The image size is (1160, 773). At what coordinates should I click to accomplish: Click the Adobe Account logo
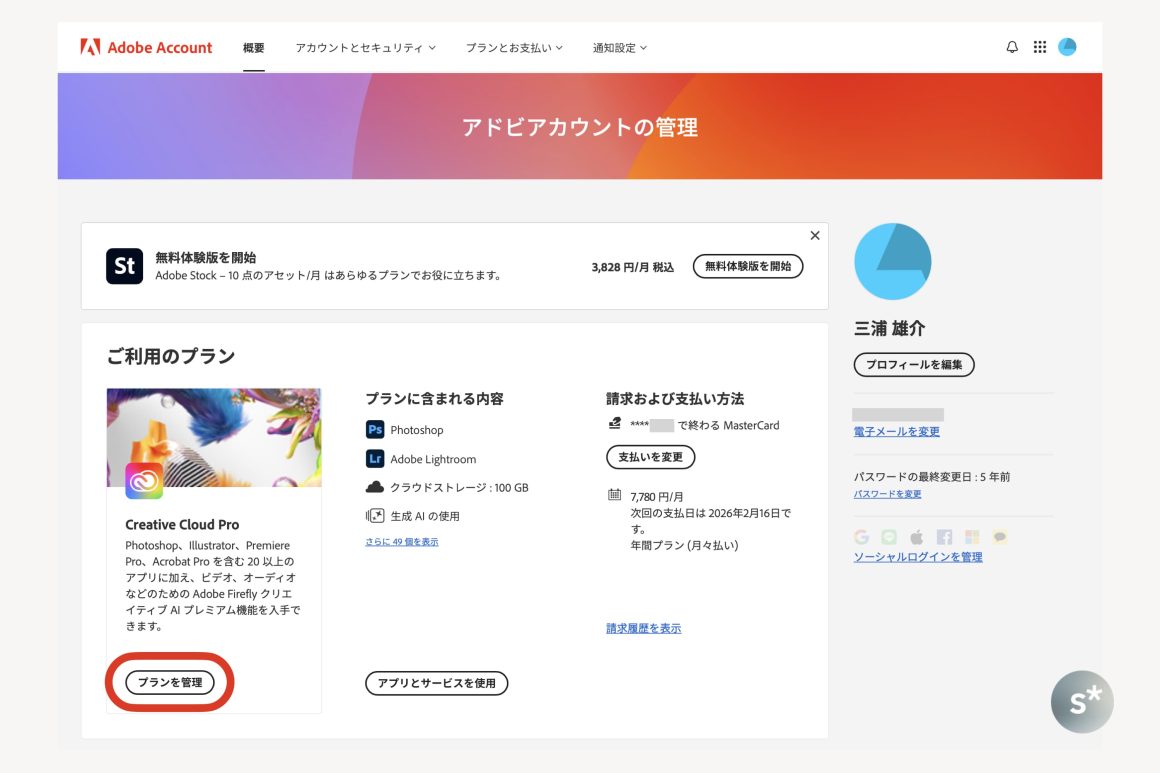[146, 47]
